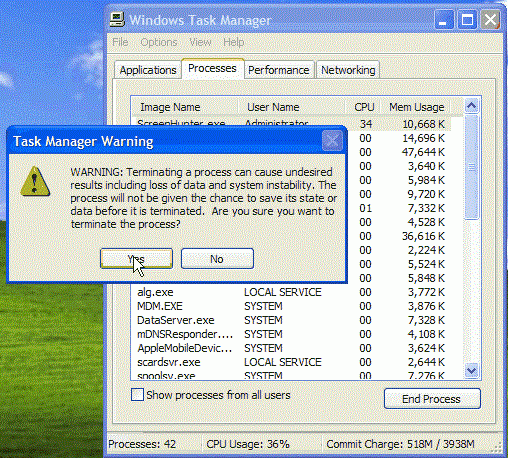Click the CPU value 34
Screen dimensions: 508x458
[x=366, y=124]
